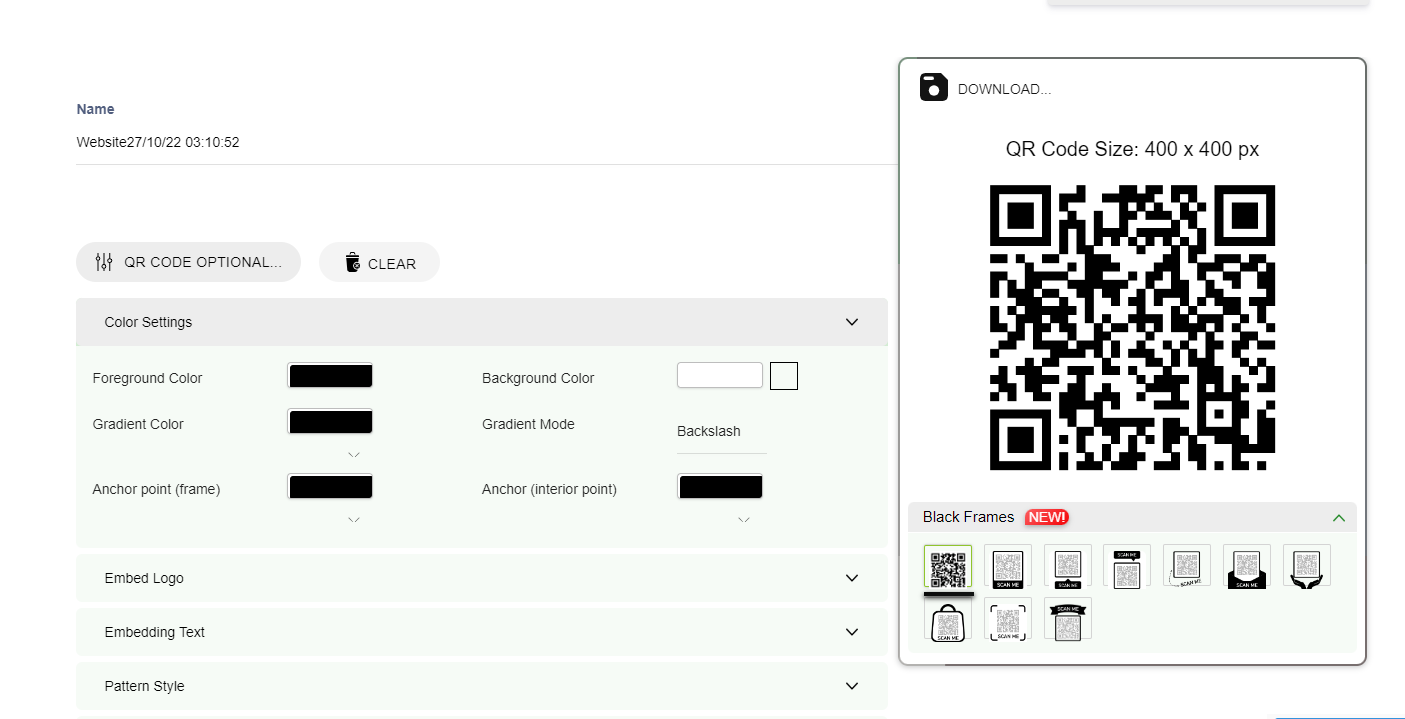Open the Gradient Mode dropdown
This screenshot has height=719, width=1405.
coord(721,432)
